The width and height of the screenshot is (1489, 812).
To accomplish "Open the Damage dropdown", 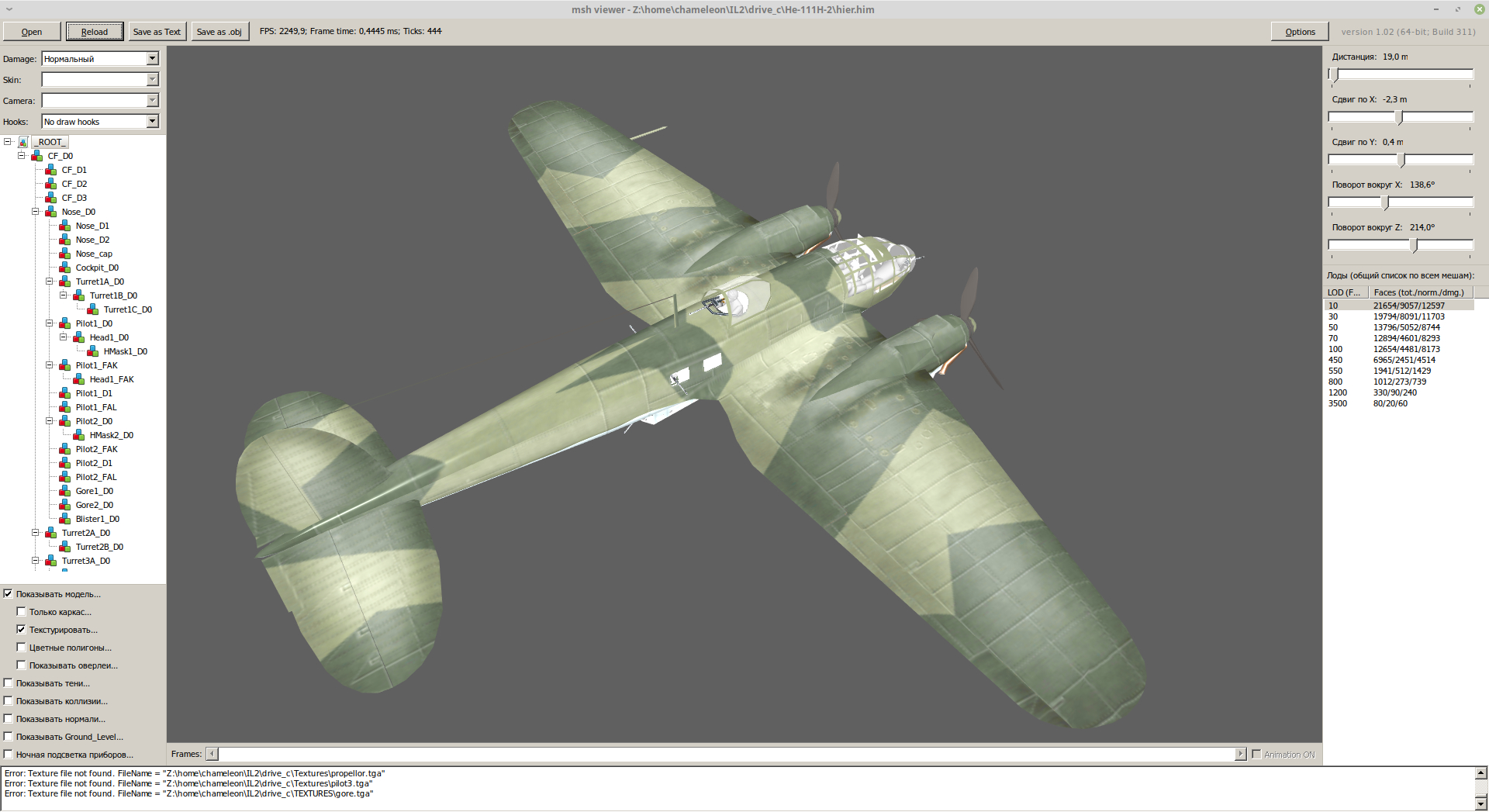I will point(100,59).
